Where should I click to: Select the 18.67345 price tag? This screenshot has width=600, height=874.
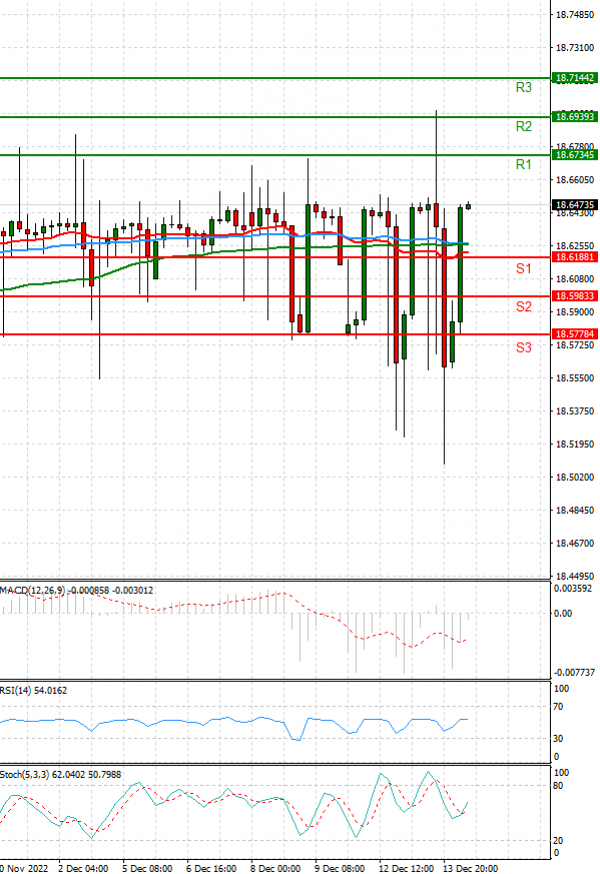(575, 154)
